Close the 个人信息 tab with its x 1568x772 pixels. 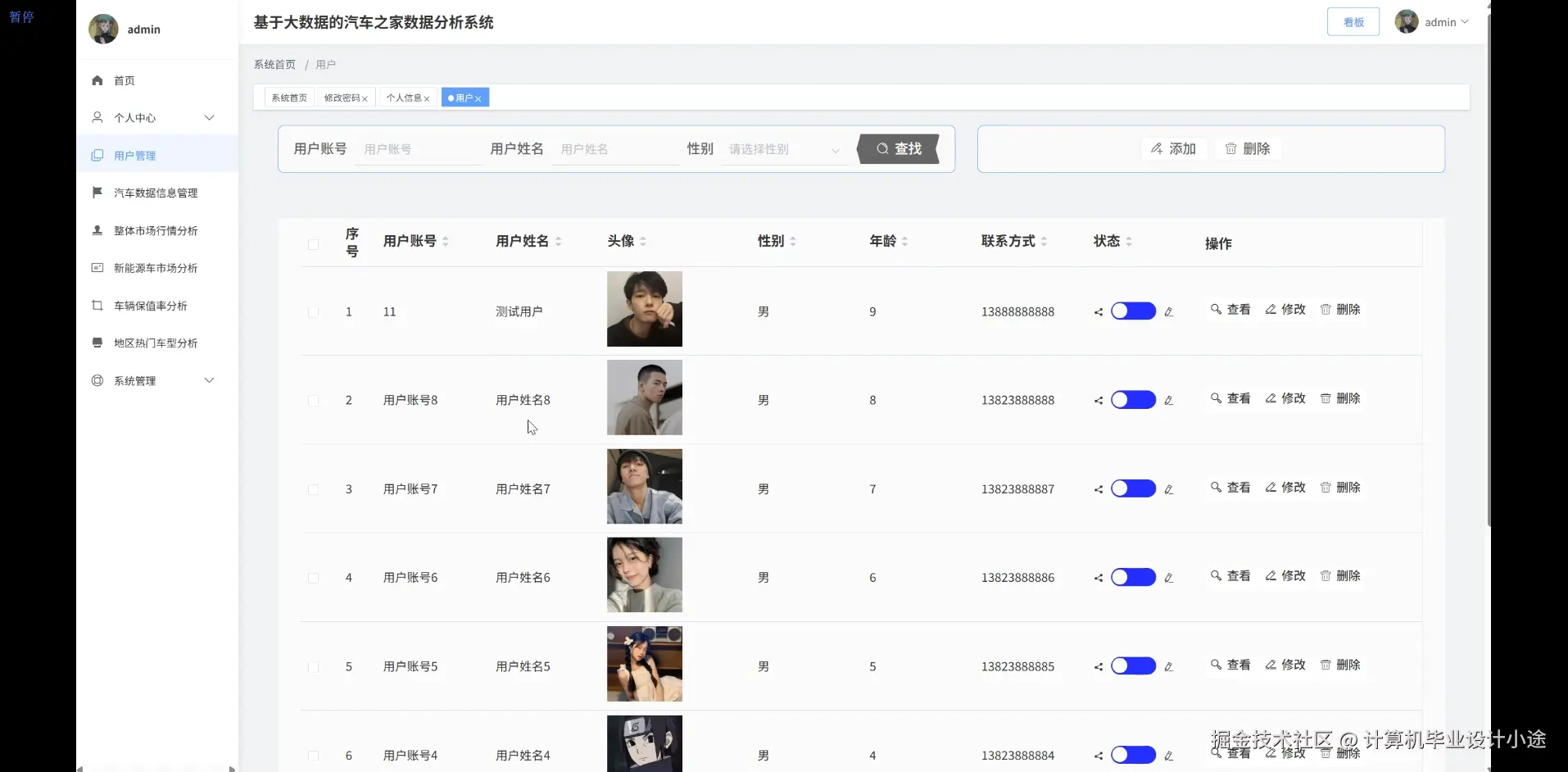[427, 98]
